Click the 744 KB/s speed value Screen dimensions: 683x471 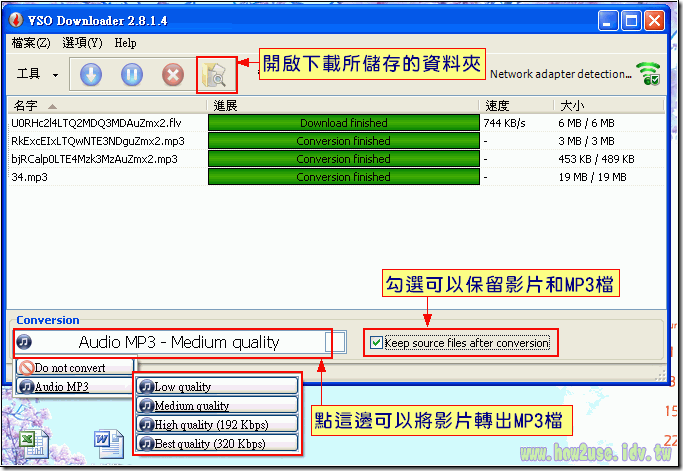pos(504,123)
